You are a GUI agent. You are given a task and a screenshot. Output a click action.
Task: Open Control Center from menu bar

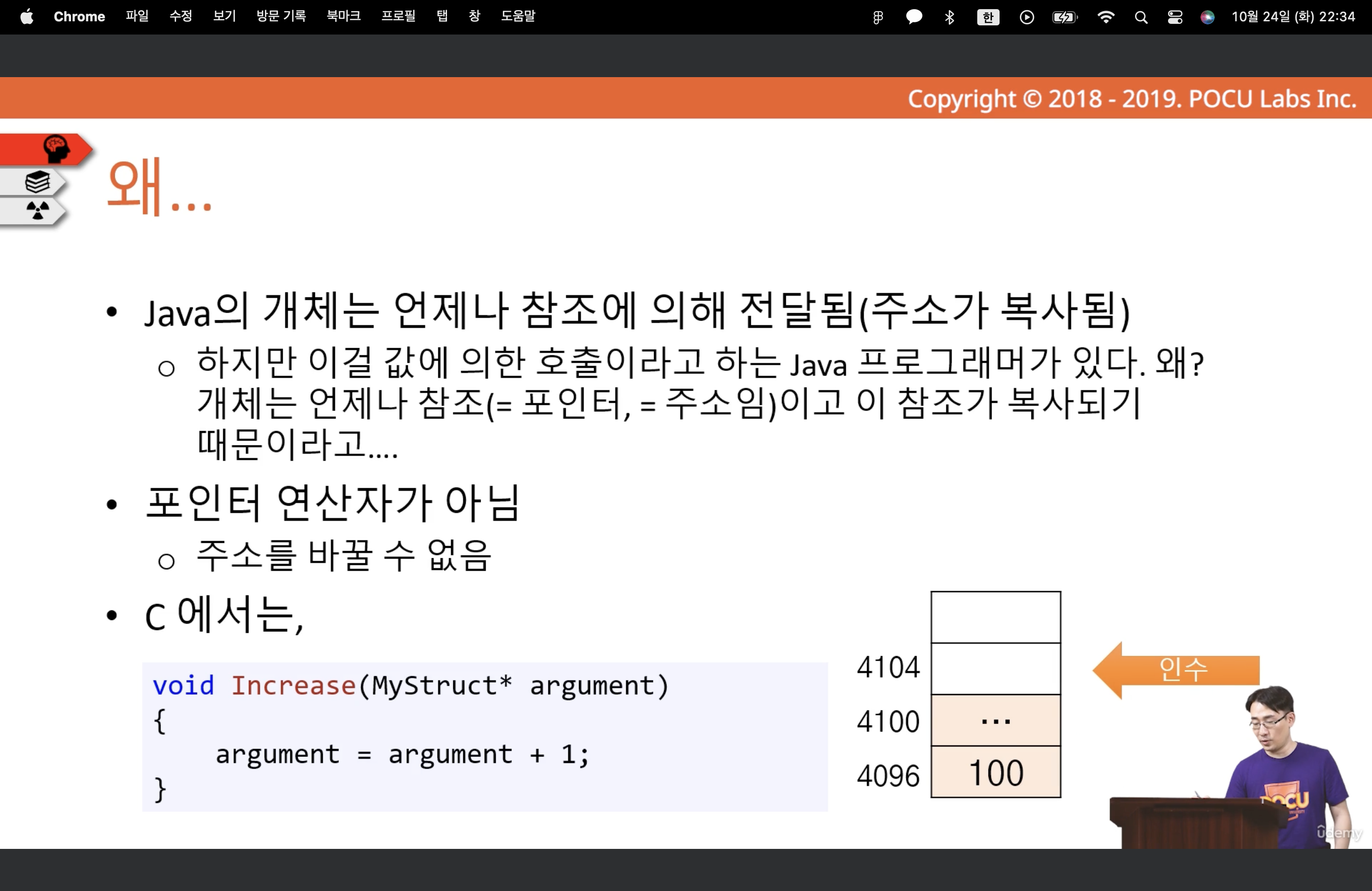1174,17
